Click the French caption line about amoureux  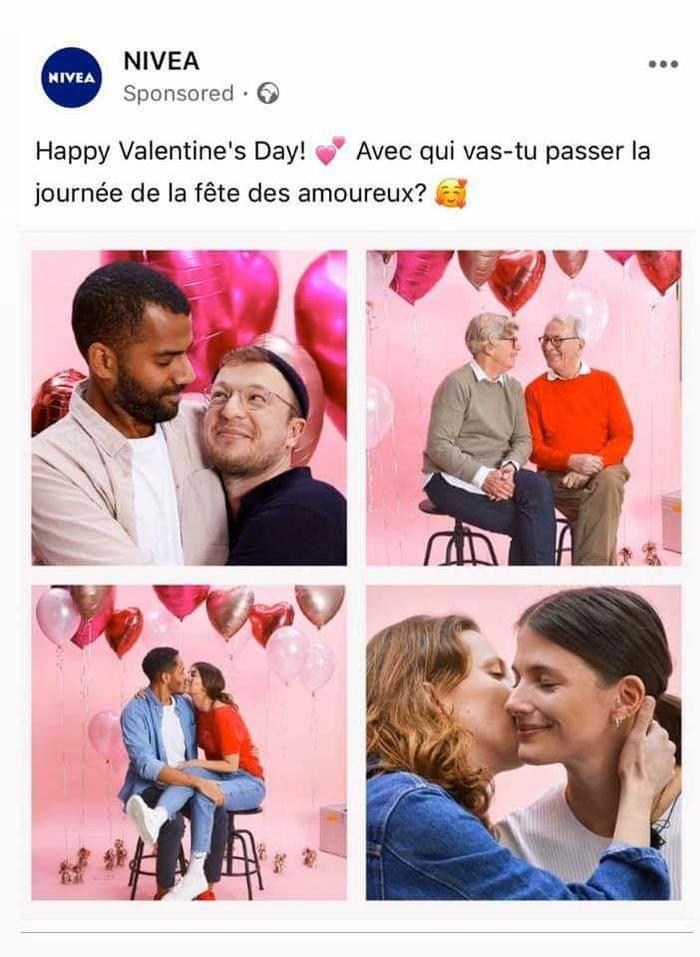coord(229,194)
